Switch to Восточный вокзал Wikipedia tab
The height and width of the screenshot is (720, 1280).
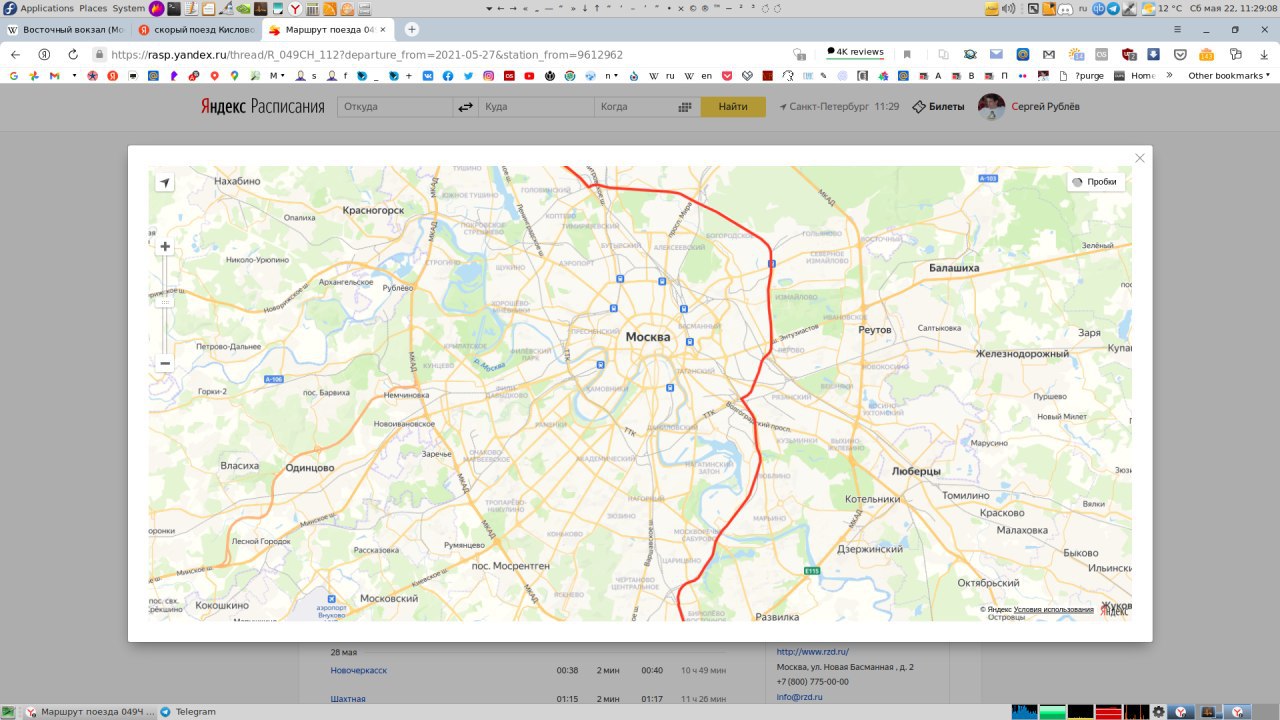click(65, 30)
